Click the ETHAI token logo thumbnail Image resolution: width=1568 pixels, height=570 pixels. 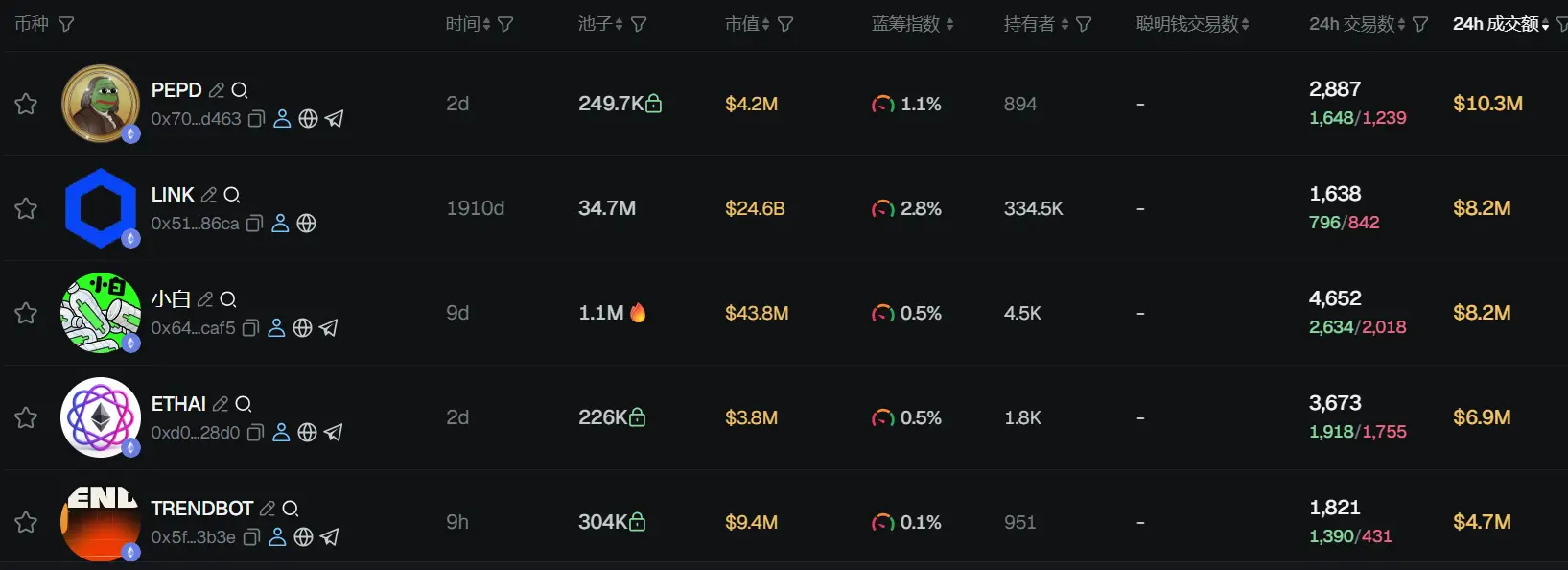(100, 417)
